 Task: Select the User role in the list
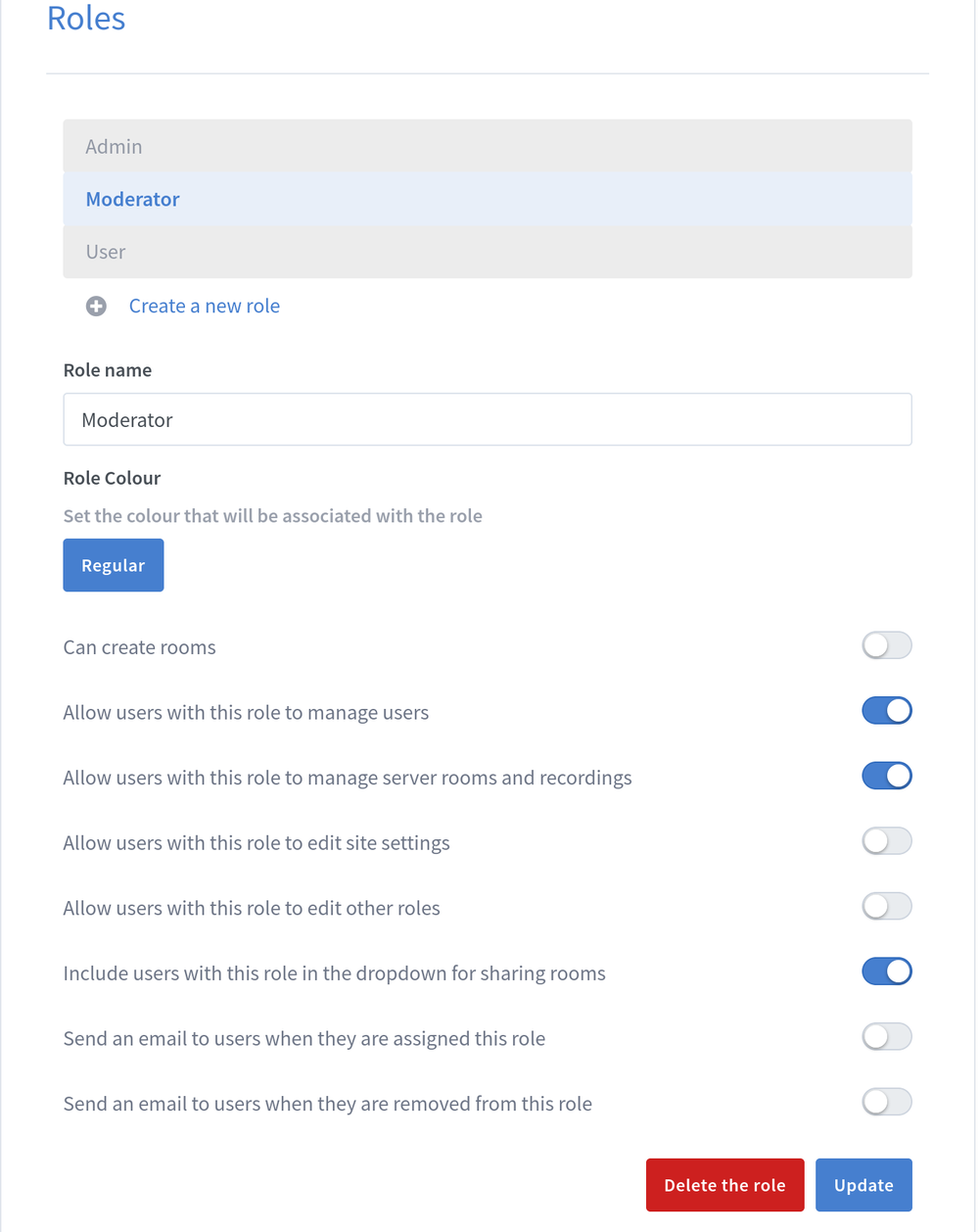point(487,253)
